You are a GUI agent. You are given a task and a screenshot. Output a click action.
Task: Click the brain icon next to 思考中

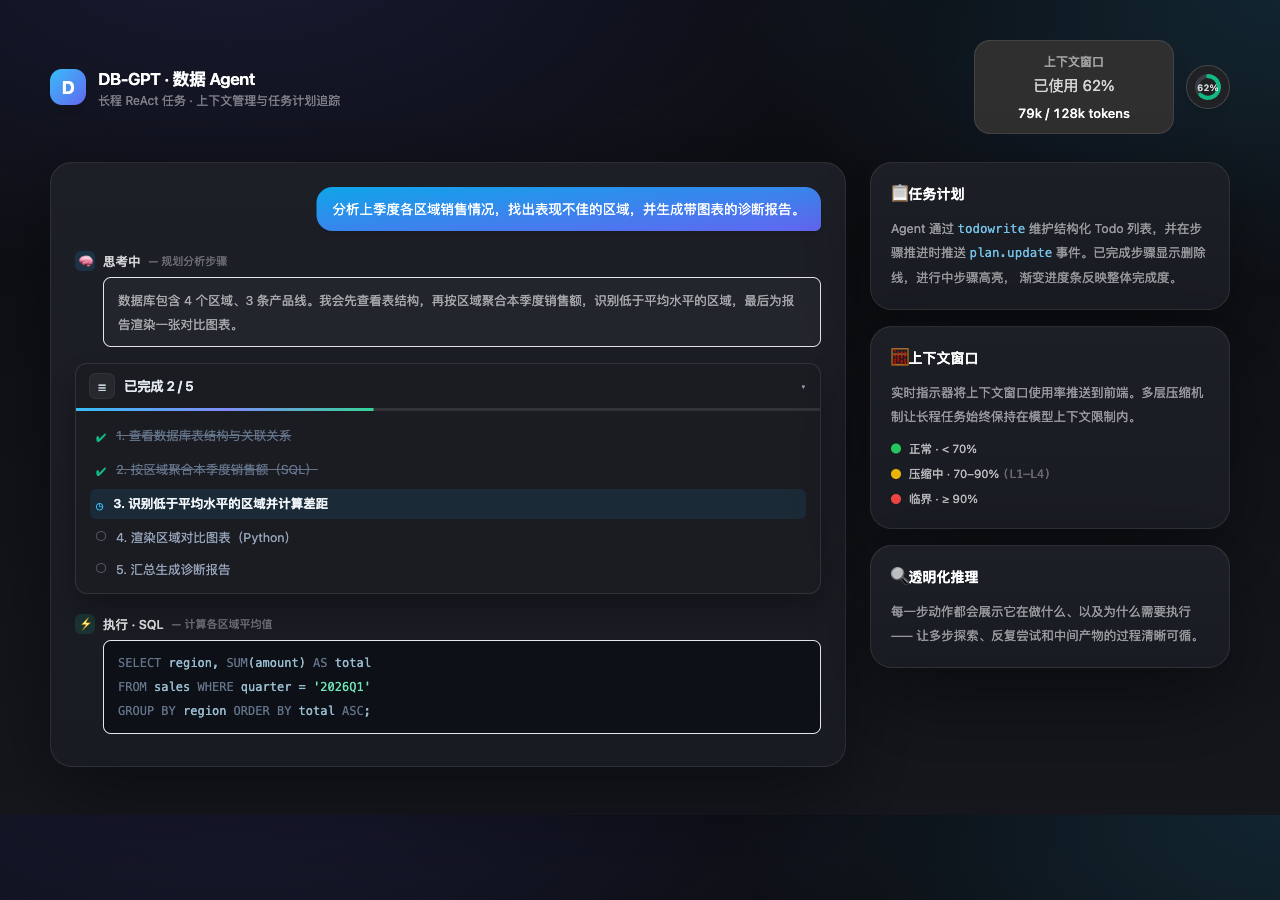(x=85, y=261)
